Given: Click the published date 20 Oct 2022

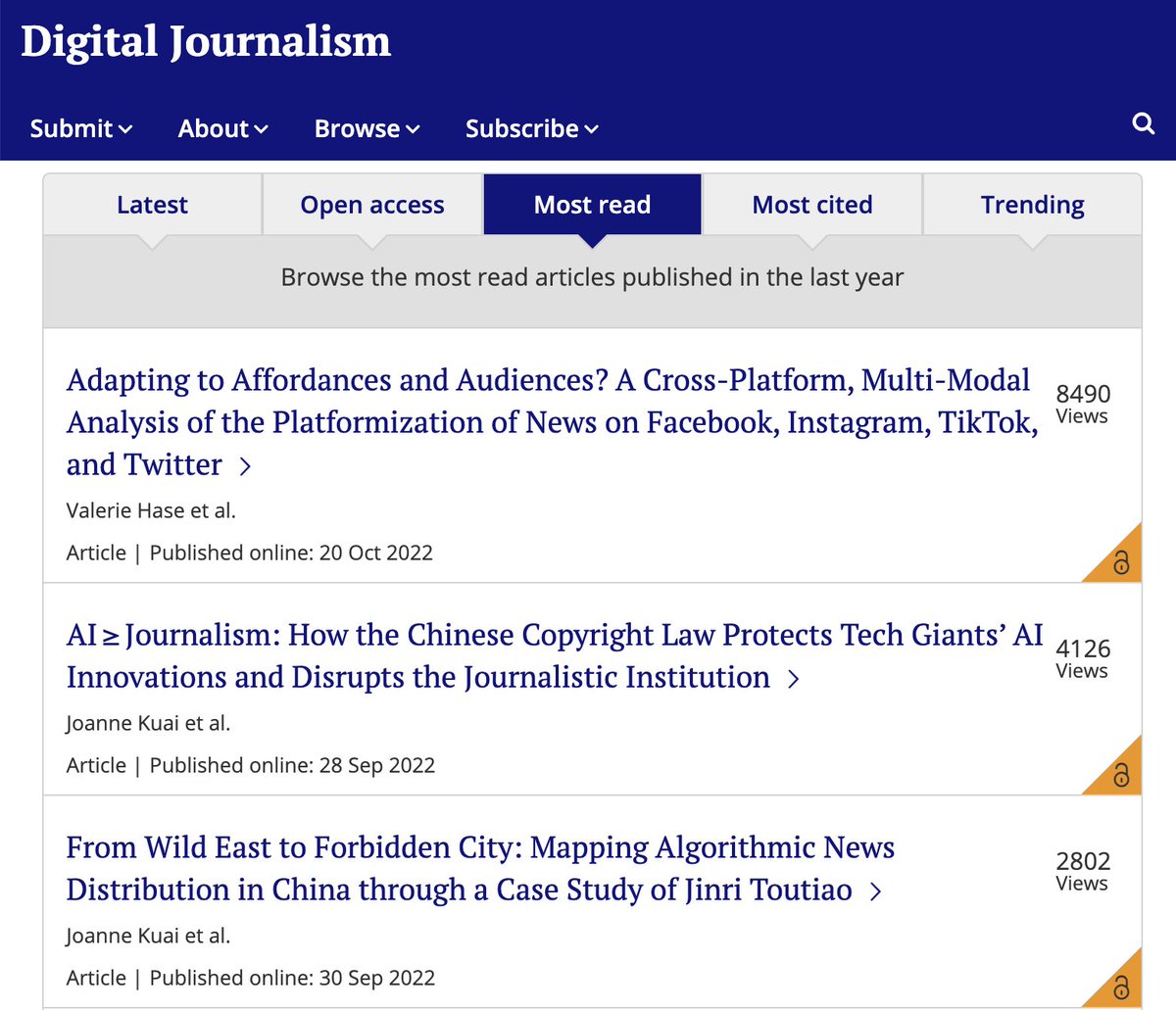Looking at the screenshot, I should coord(376,553).
